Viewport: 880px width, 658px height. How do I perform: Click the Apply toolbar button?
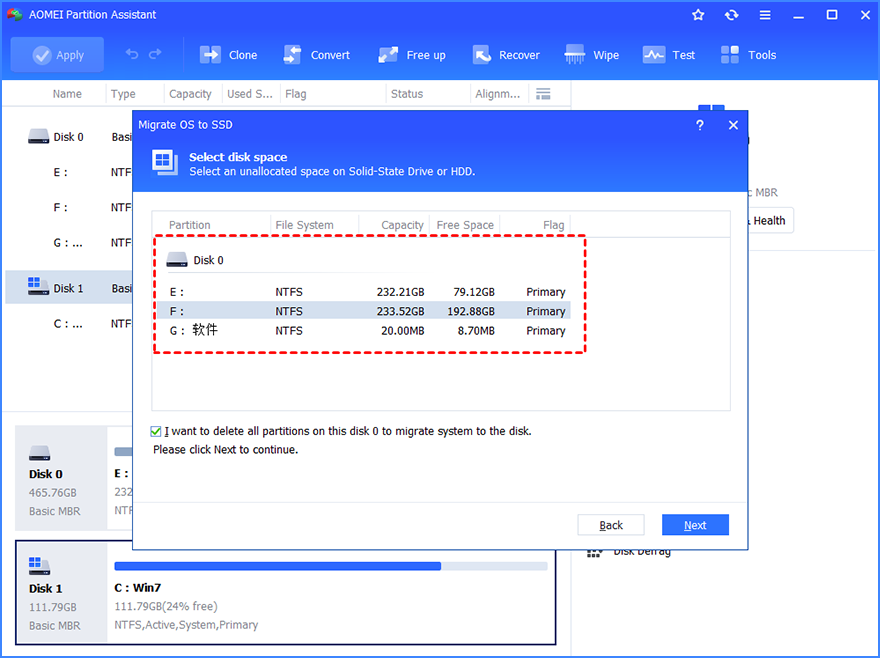[x=57, y=55]
